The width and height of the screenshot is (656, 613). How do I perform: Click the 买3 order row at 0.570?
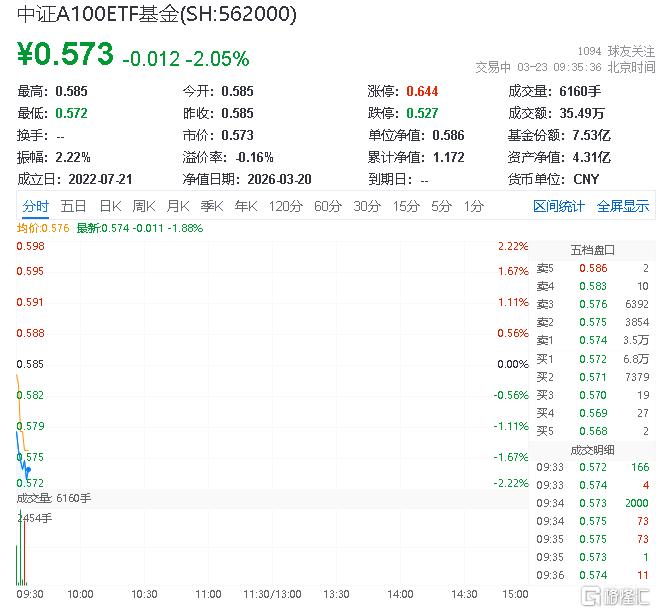pyautogui.click(x=593, y=395)
